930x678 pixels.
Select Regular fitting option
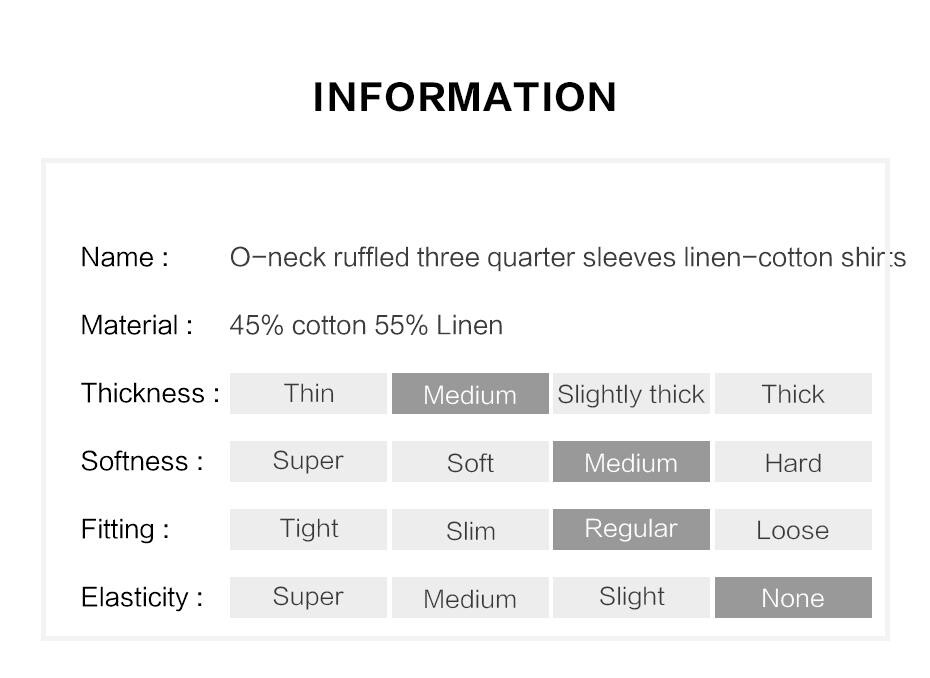pos(631,529)
